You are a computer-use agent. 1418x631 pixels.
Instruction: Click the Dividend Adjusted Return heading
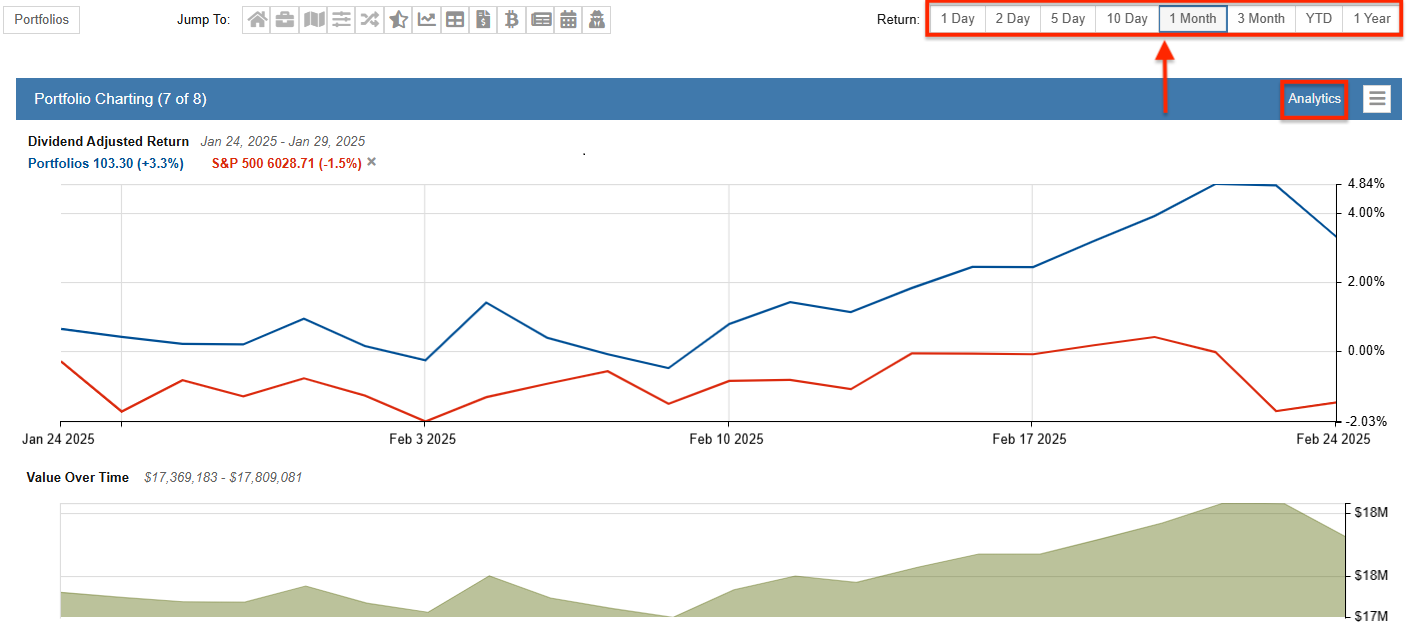click(x=108, y=141)
